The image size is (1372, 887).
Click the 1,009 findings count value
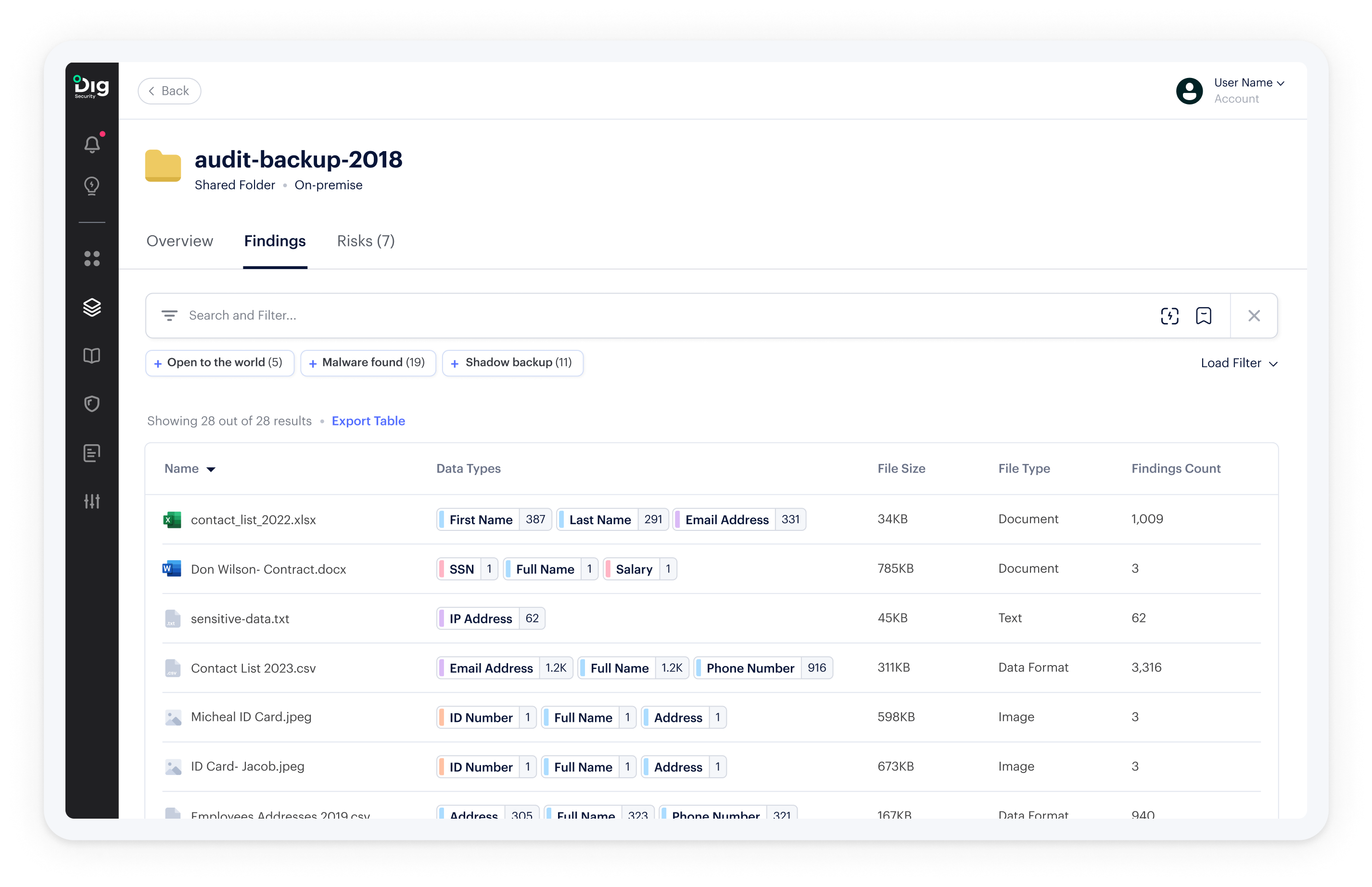coord(1147,519)
